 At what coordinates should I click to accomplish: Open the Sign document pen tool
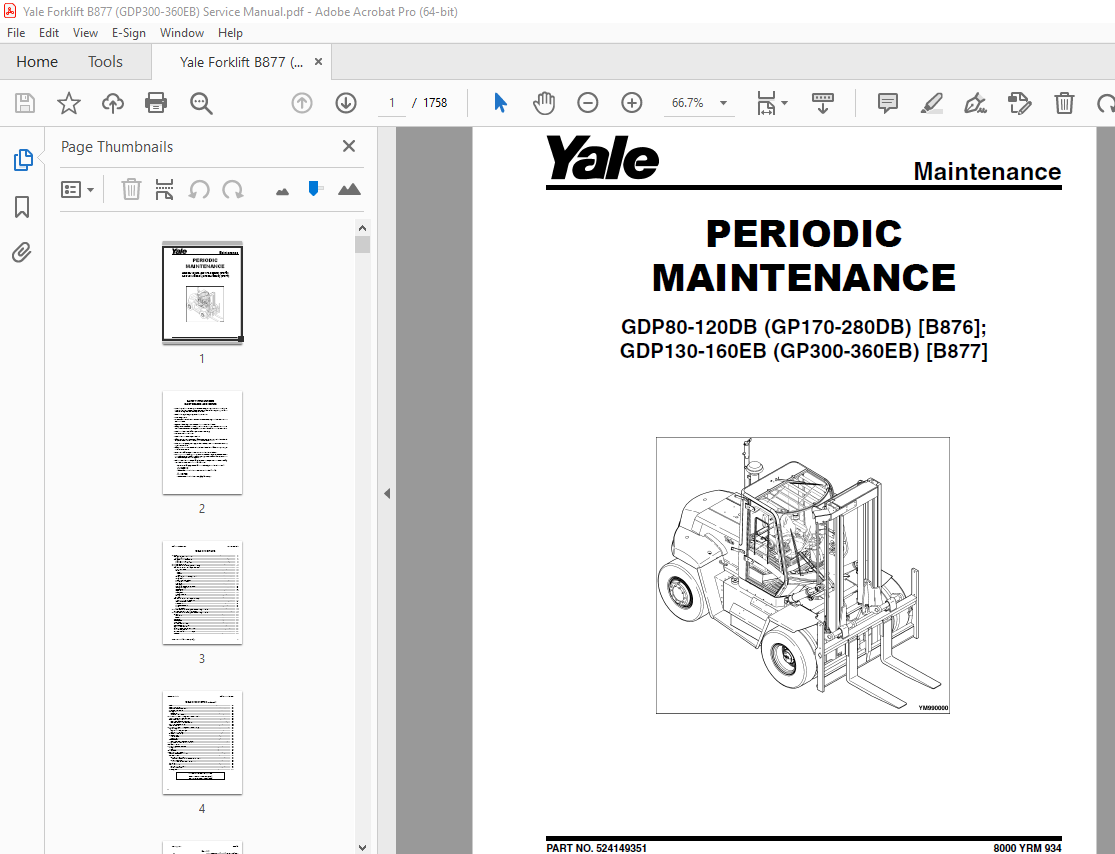(x=976, y=103)
